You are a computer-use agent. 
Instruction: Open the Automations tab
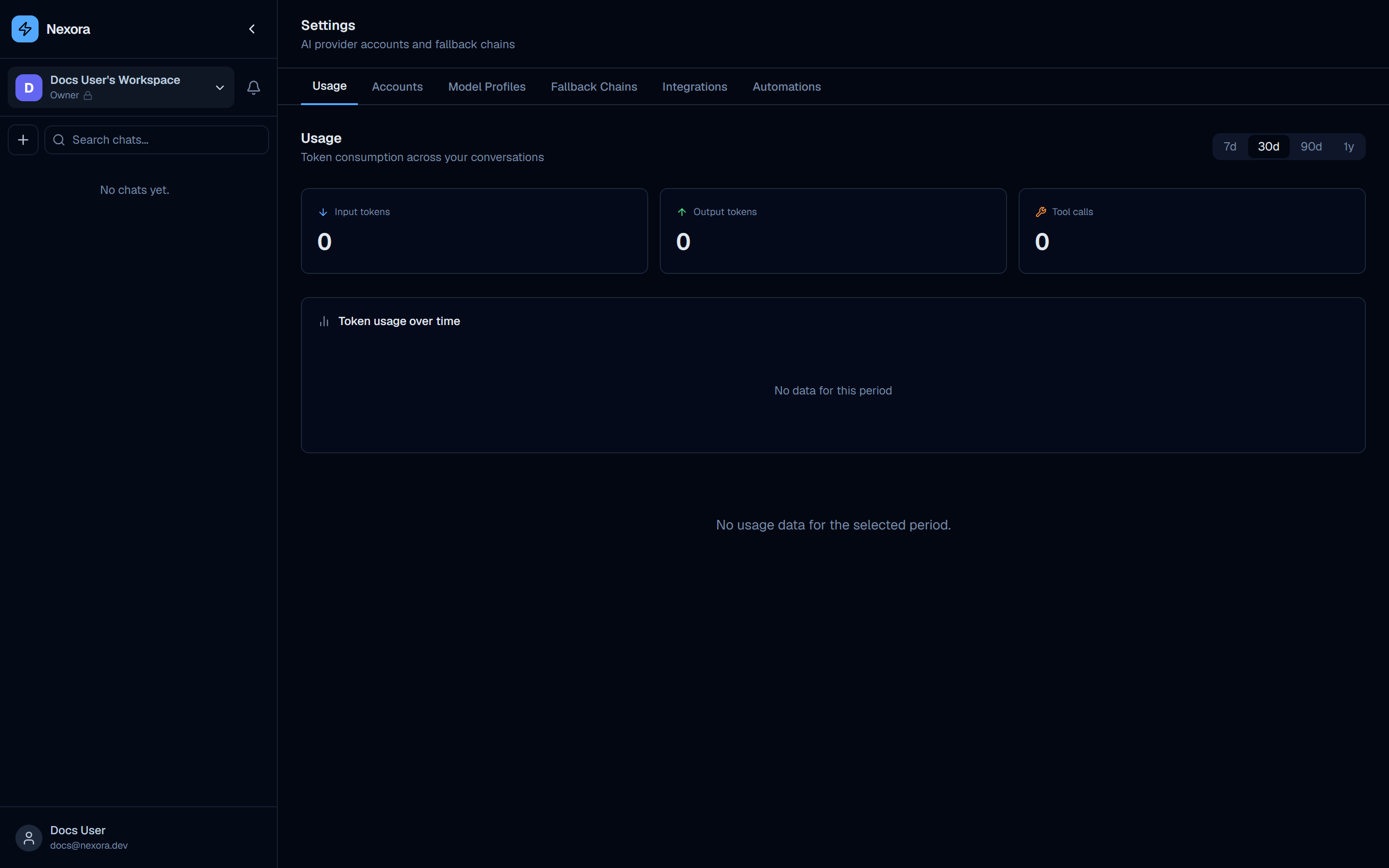(x=786, y=87)
